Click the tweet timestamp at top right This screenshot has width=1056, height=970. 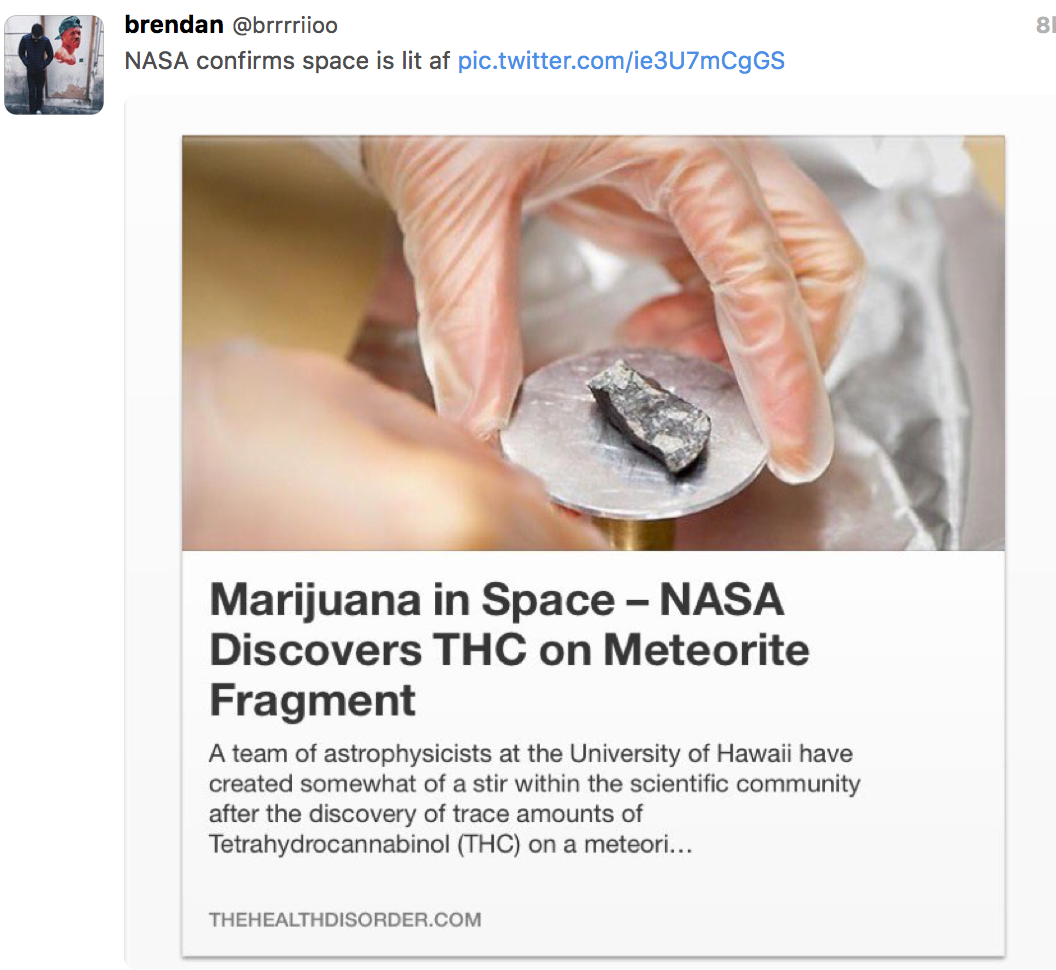point(1045,26)
